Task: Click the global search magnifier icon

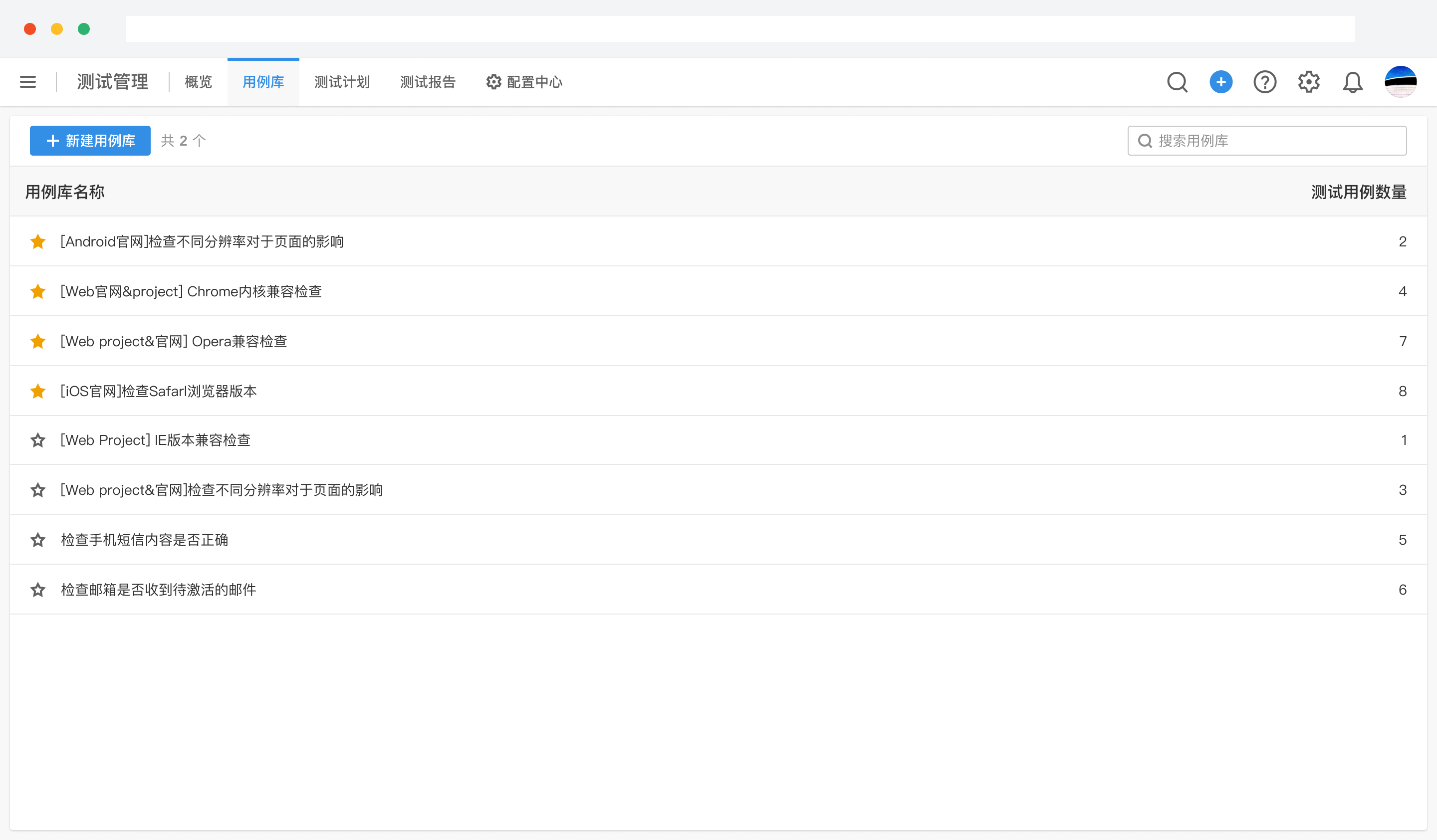Action: pos(1177,82)
